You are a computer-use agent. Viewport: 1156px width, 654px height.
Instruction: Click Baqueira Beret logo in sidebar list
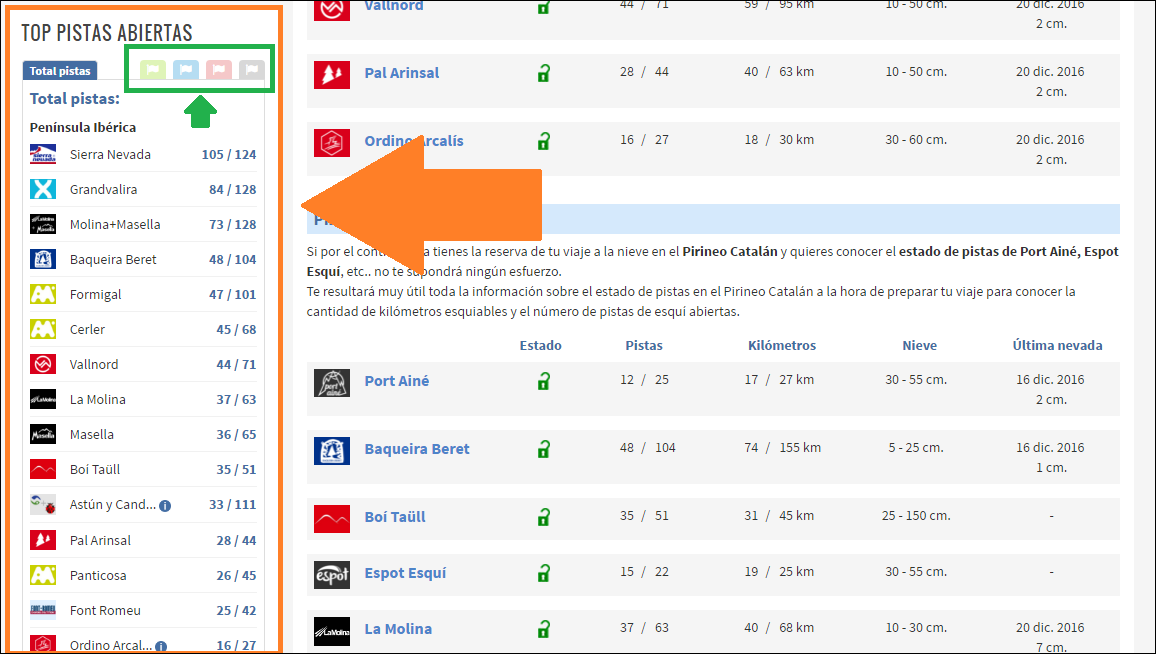pyautogui.click(x=43, y=260)
